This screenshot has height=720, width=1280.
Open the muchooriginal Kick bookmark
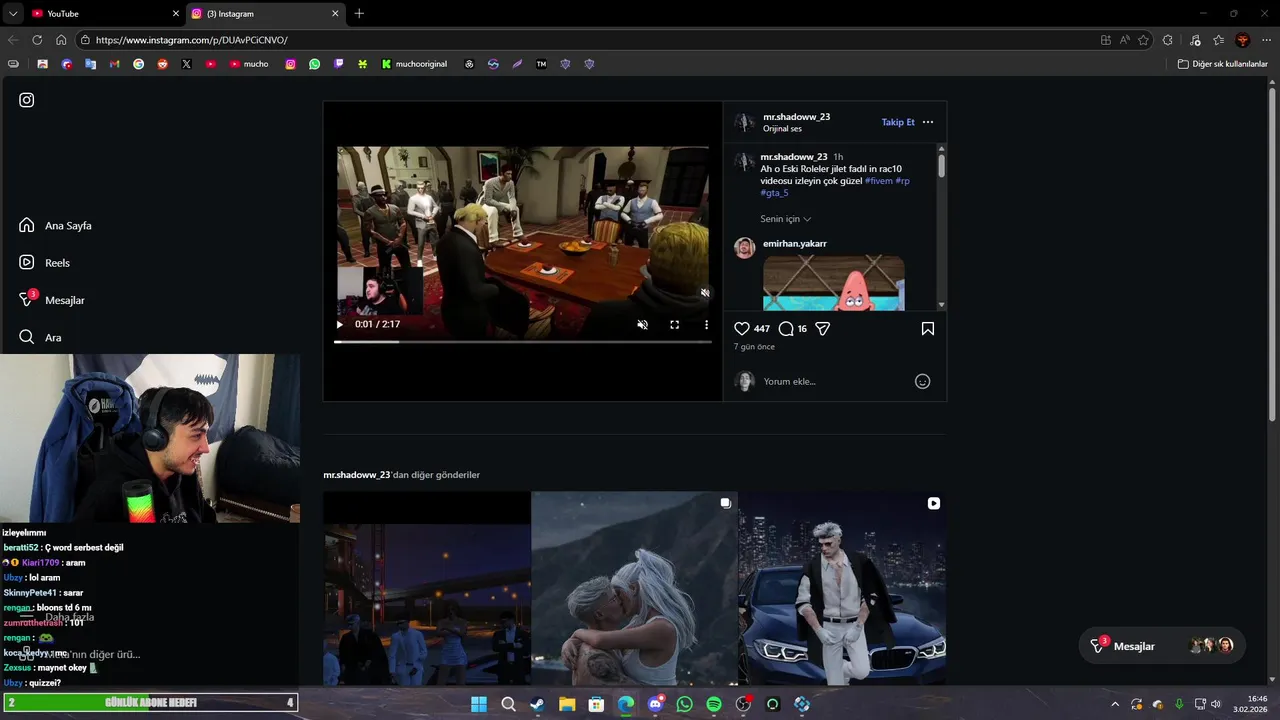pyautogui.click(x=414, y=64)
